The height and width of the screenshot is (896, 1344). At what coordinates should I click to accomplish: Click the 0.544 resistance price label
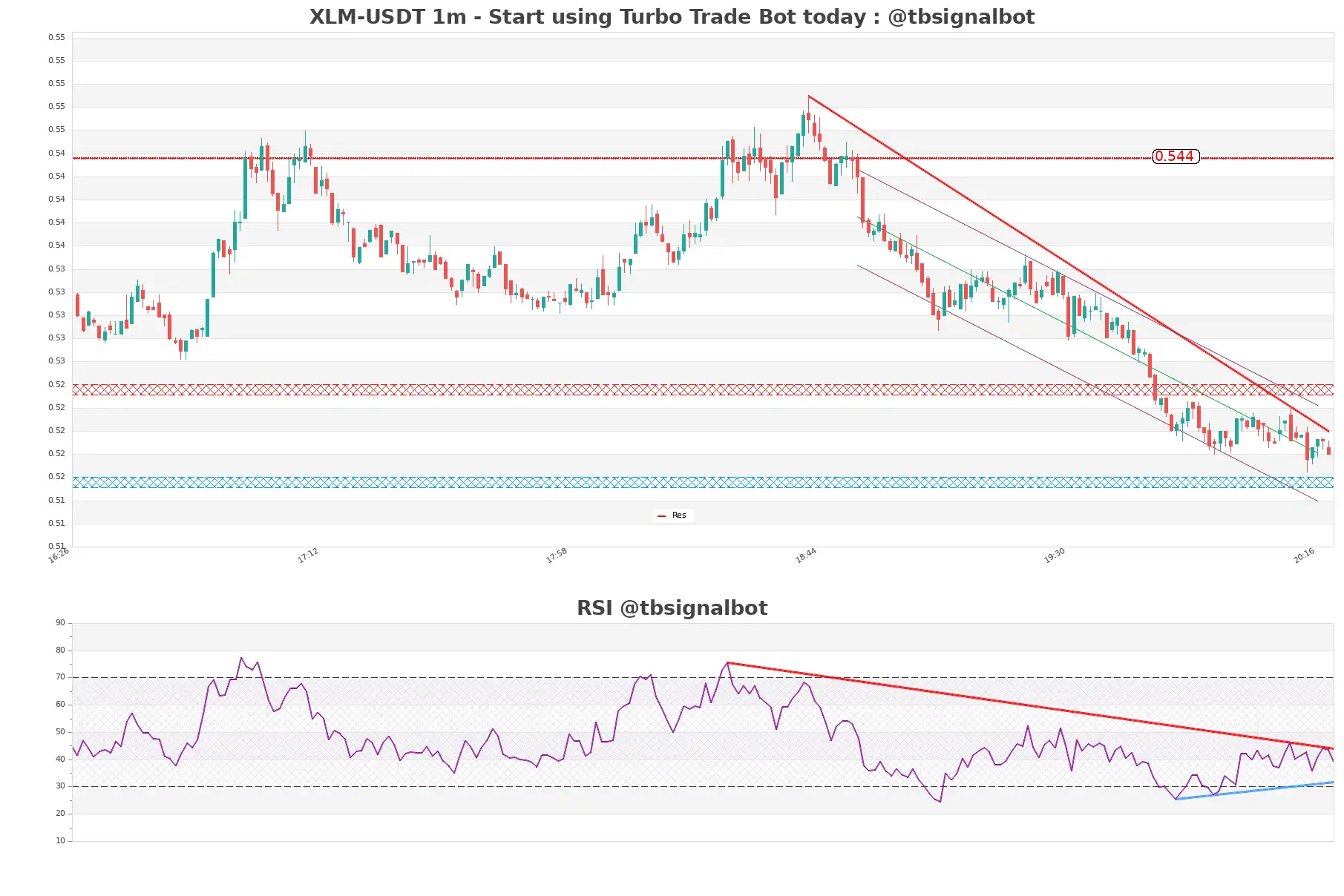pos(1176,157)
